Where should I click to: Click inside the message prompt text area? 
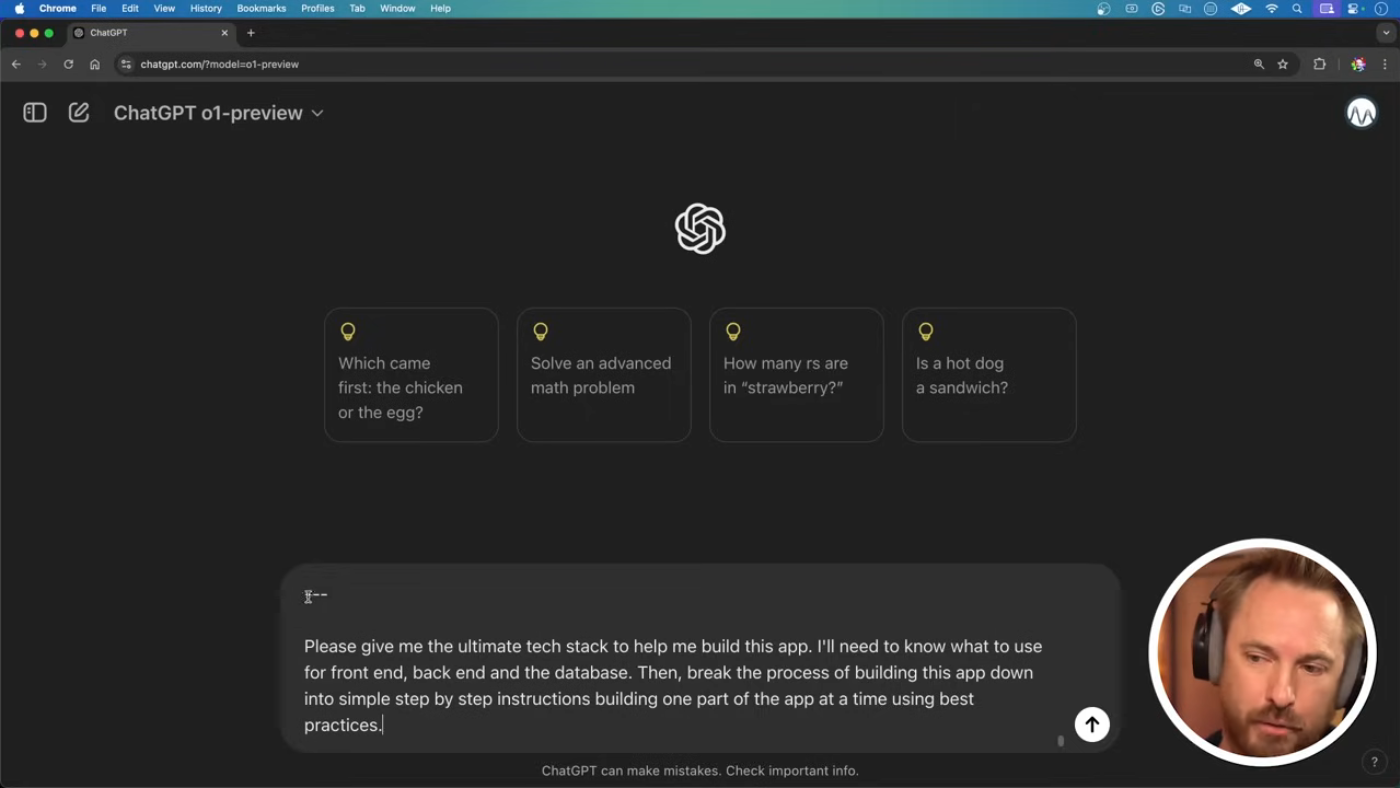[x=675, y=660]
